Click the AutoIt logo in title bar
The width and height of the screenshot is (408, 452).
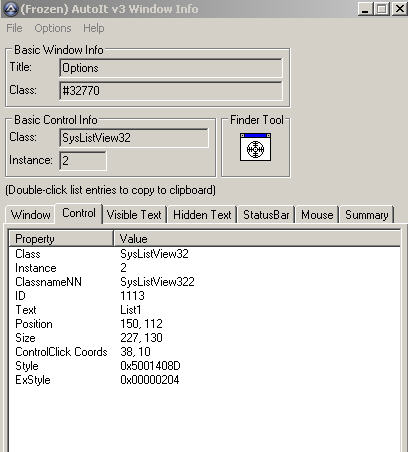[10, 9]
